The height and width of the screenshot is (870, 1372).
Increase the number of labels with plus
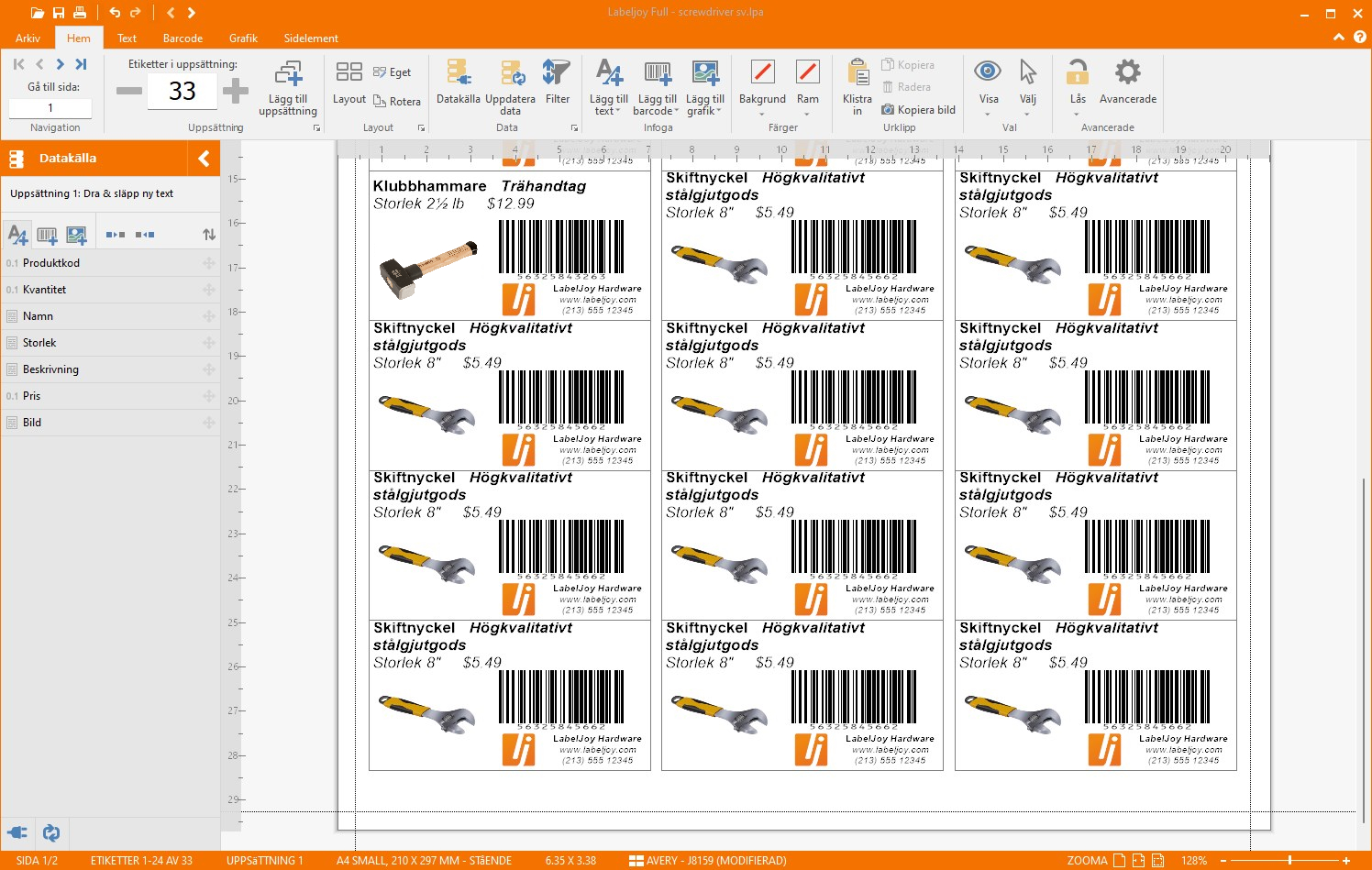coord(236,91)
